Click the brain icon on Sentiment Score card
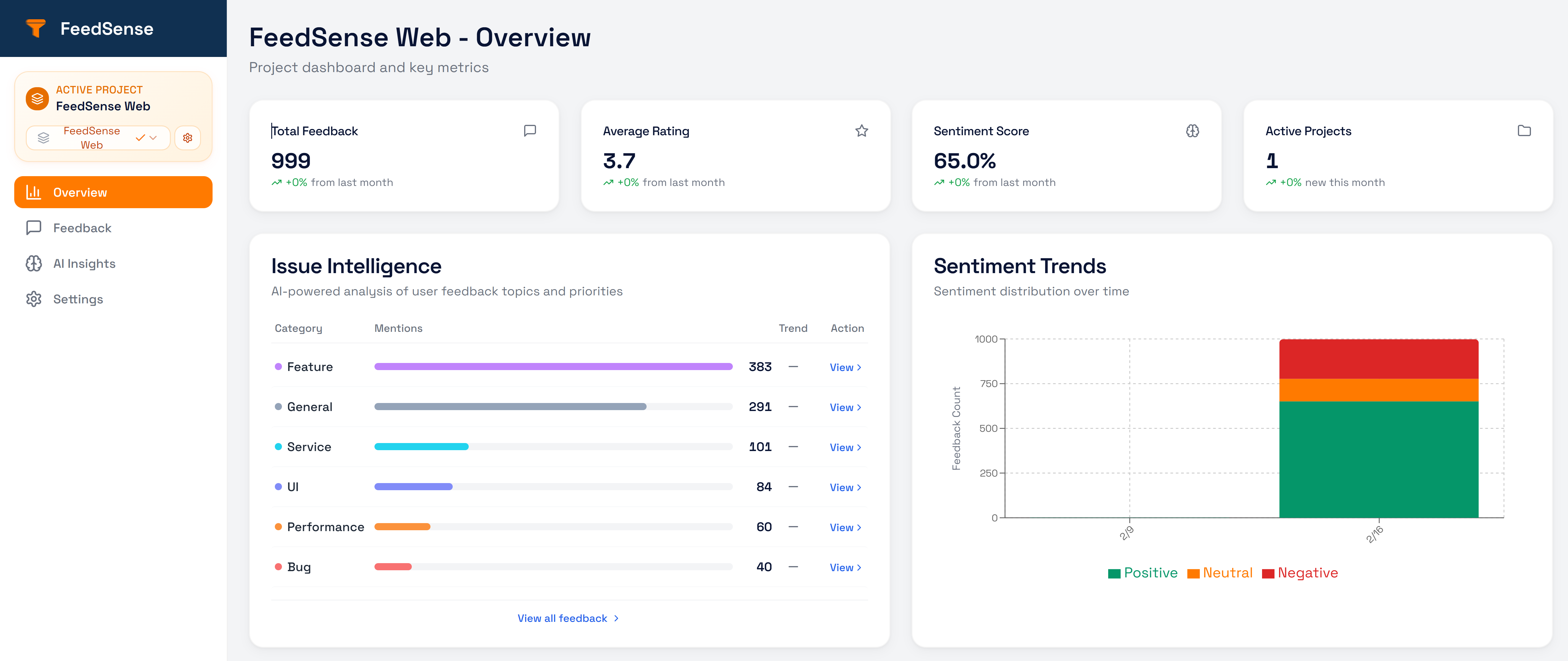The height and width of the screenshot is (661, 1568). tap(1192, 130)
